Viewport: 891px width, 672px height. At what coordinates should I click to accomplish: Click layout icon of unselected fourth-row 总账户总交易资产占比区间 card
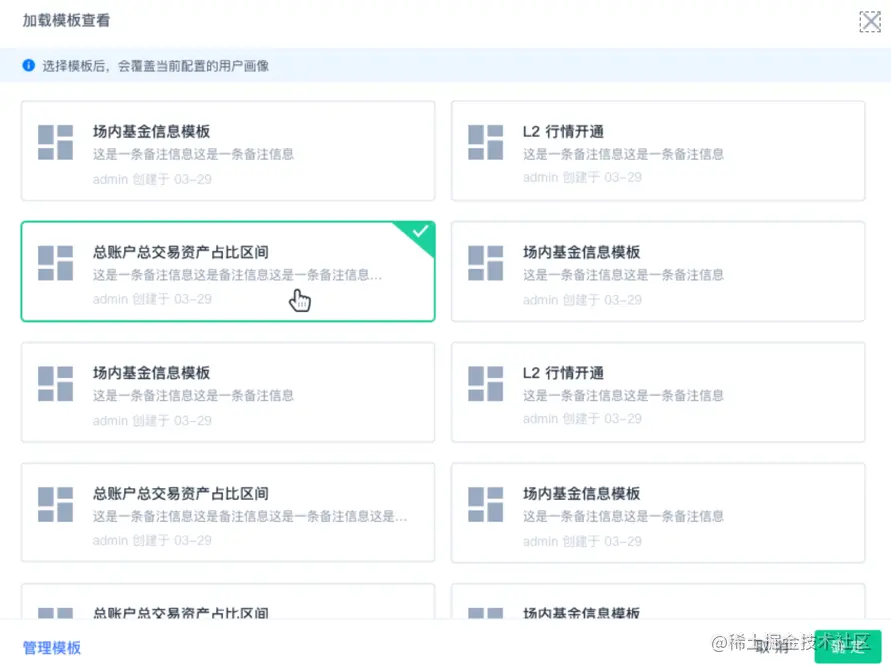[x=55, y=504]
